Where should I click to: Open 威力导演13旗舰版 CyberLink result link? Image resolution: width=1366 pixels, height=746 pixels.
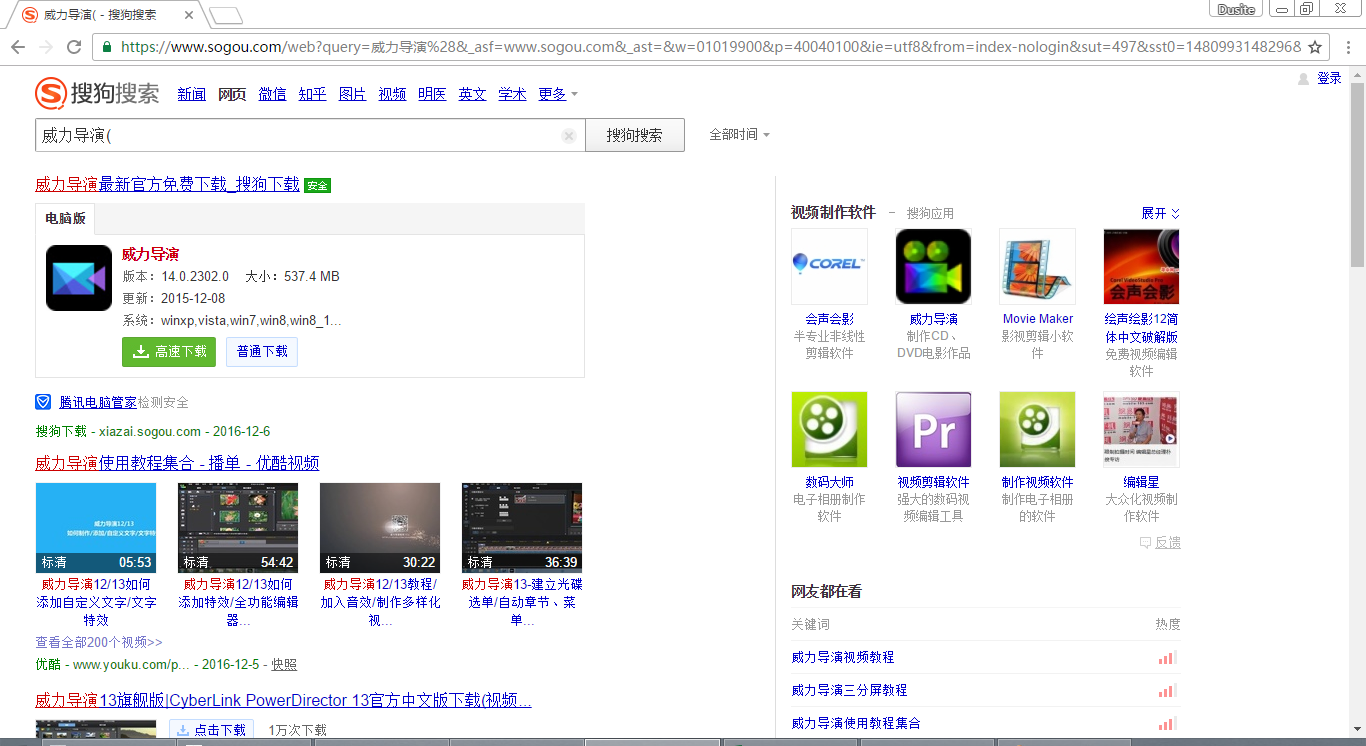click(283, 700)
